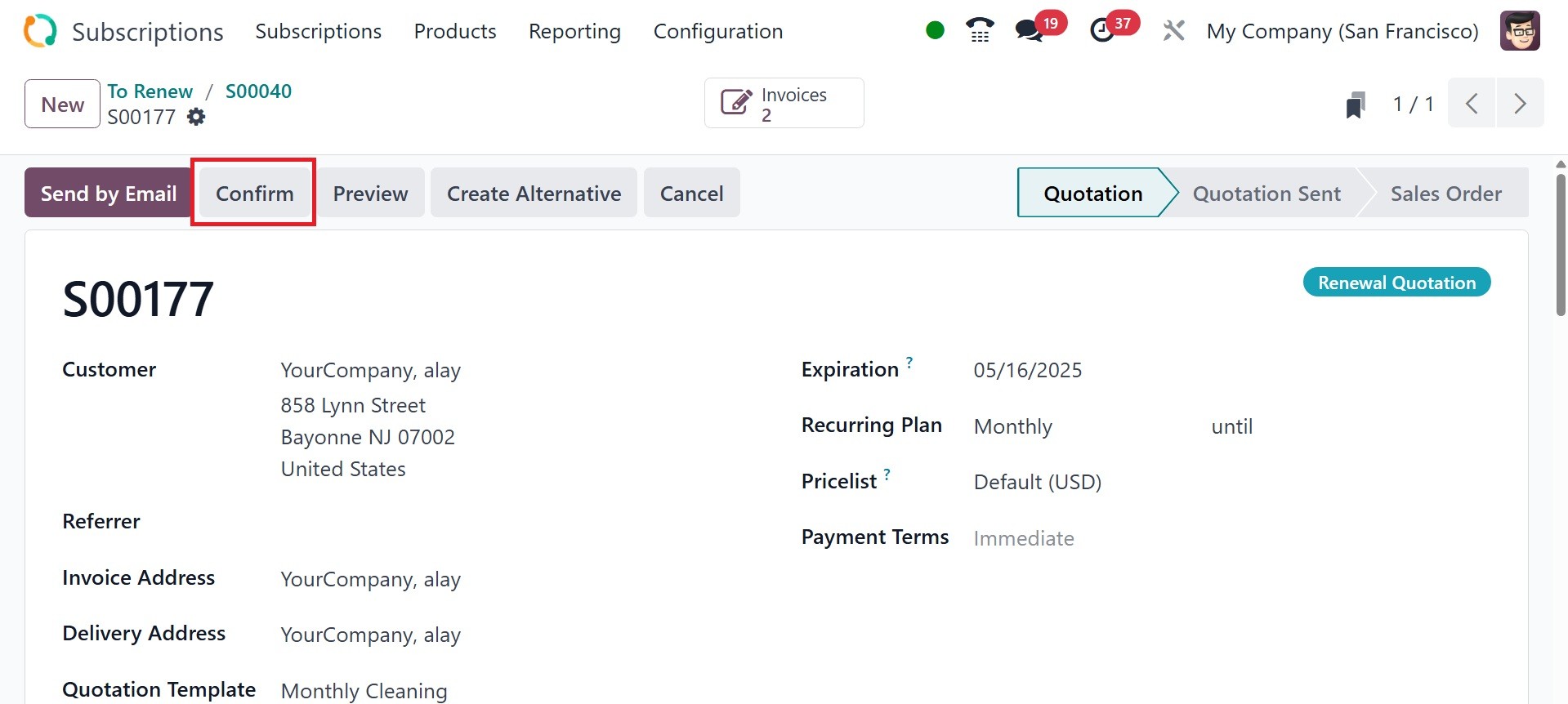Open the Reporting menu
The image size is (1568, 704).
[x=574, y=31]
